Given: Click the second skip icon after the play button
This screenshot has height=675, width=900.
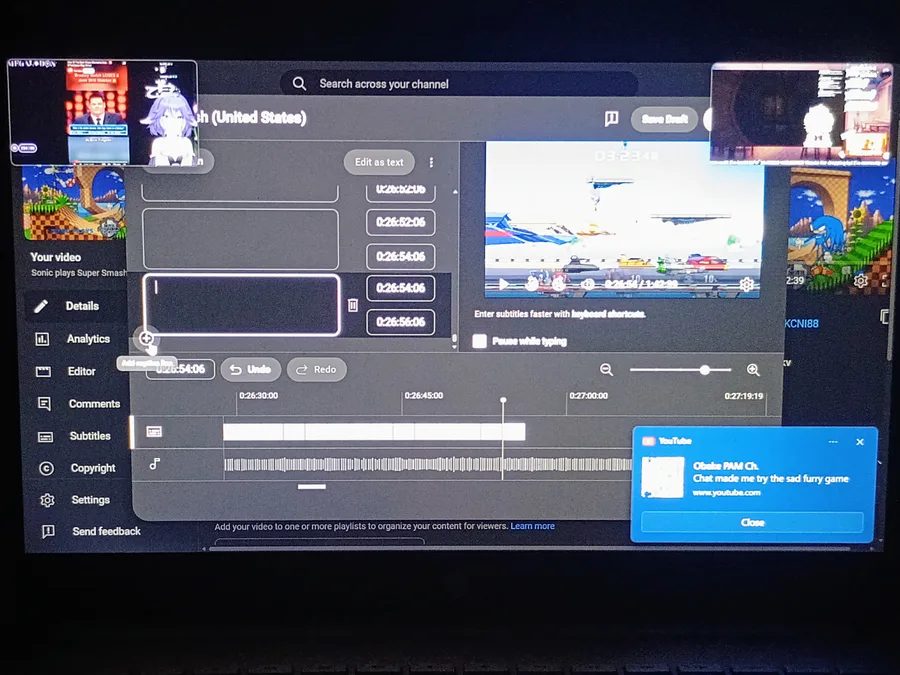Looking at the screenshot, I should 558,284.
